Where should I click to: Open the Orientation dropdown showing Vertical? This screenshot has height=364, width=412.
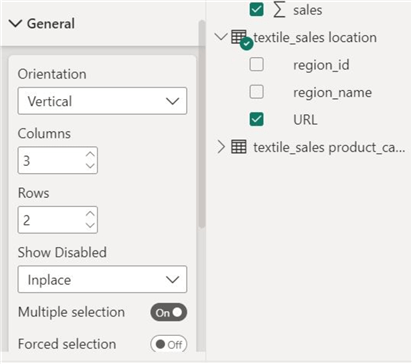click(x=102, y=101)
